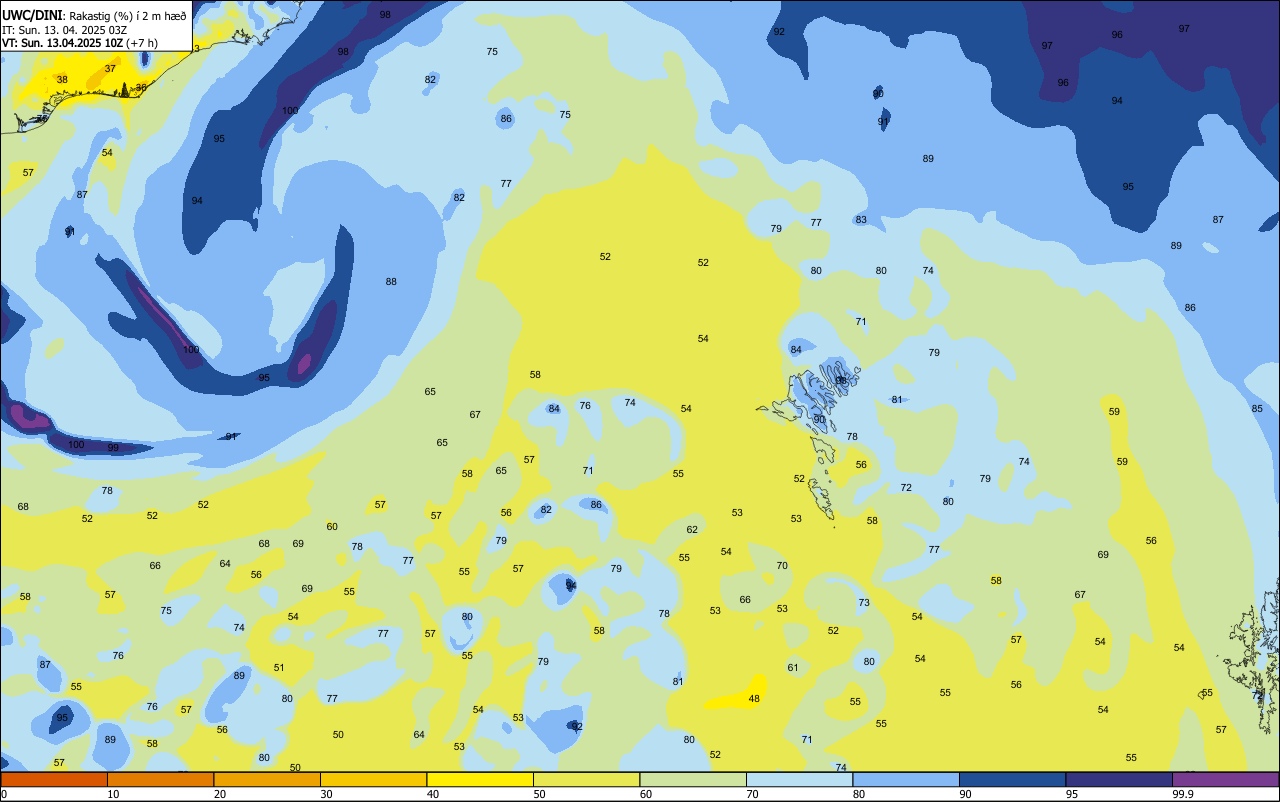Click the humidity value '61' on the map
The width and height of the screenshot is (1280, 802).
coord(793,667)
